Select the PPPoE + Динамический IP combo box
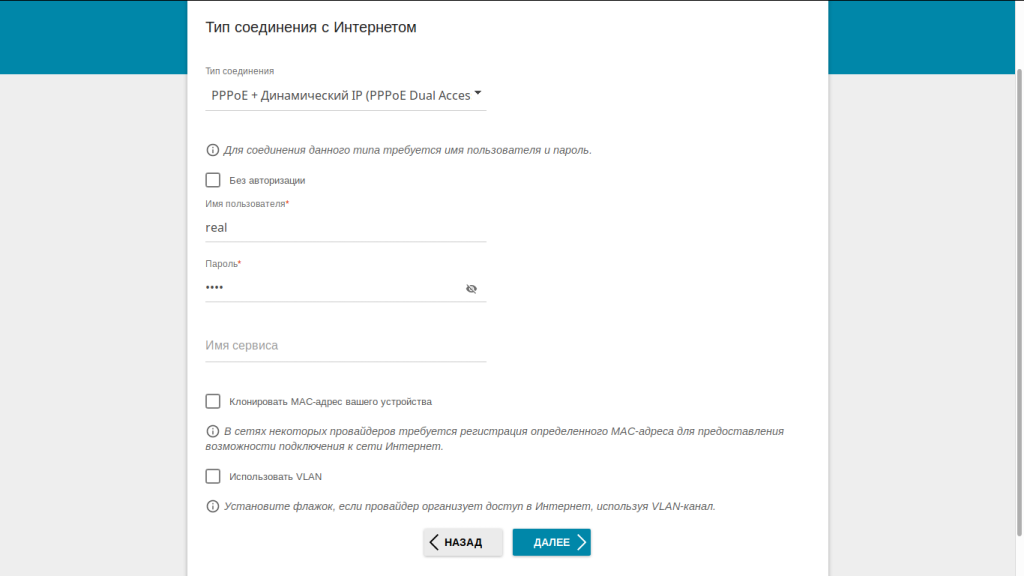Viewport: 1024px width, 576px height. click(x=345, y=95)
